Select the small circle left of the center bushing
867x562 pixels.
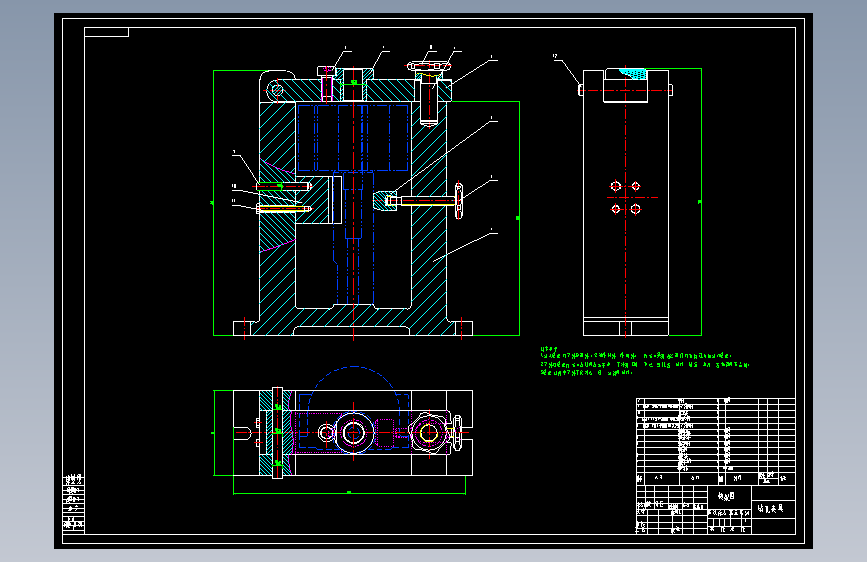click(x=326, y=433)
